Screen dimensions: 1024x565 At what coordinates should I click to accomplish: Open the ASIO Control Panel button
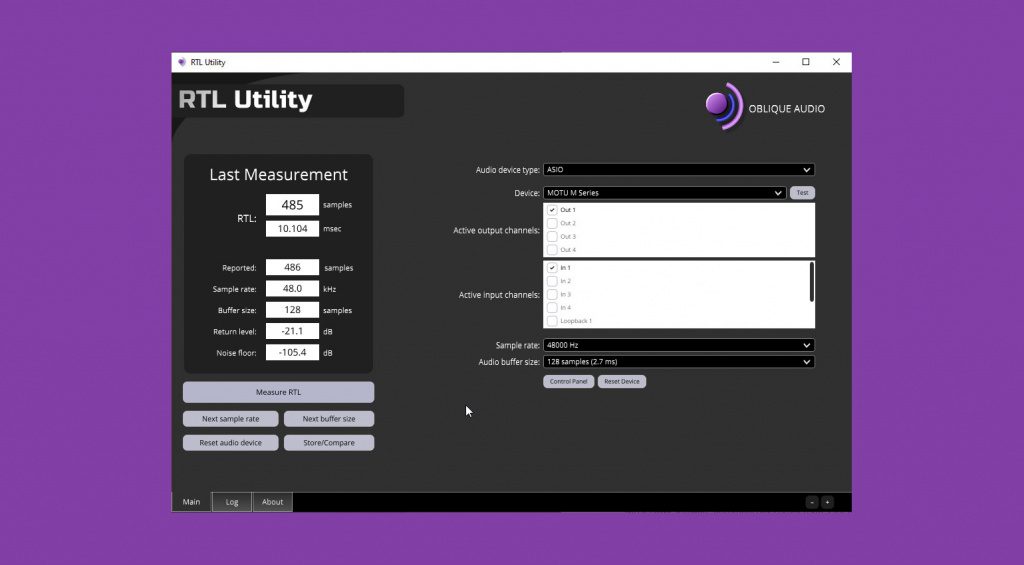568,381
